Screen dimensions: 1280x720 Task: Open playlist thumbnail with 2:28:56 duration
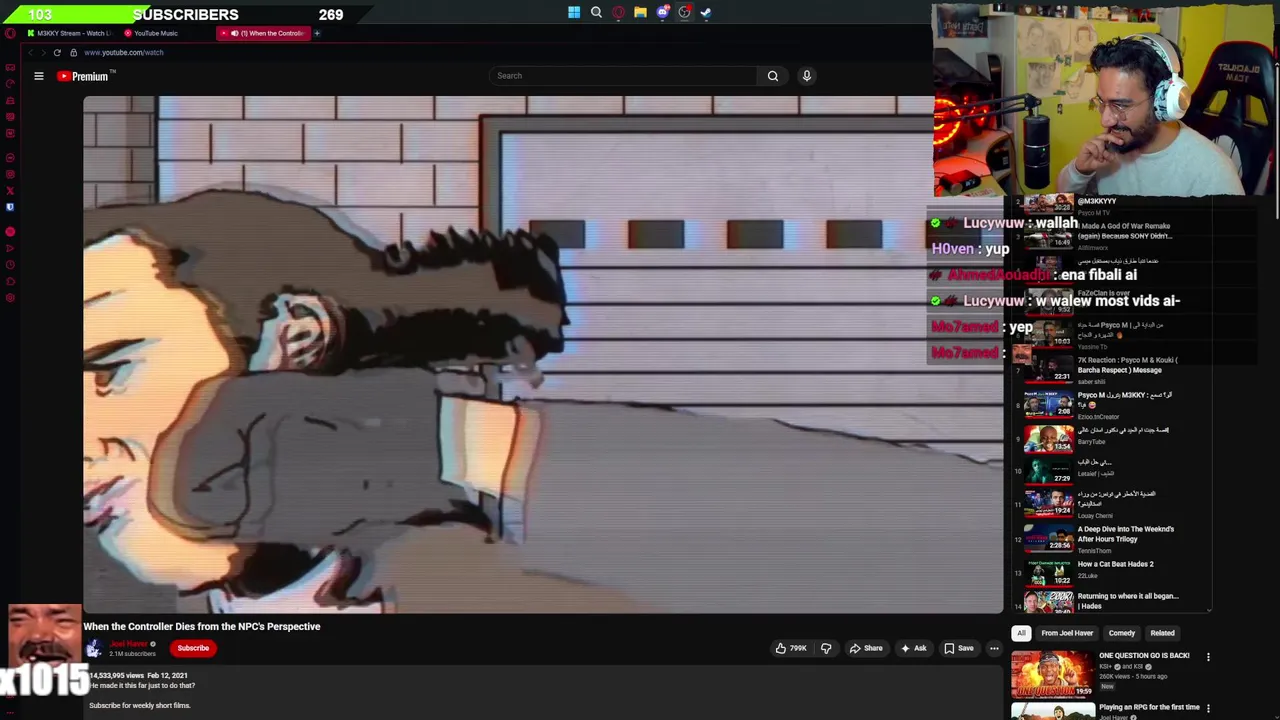[1048, 538]
